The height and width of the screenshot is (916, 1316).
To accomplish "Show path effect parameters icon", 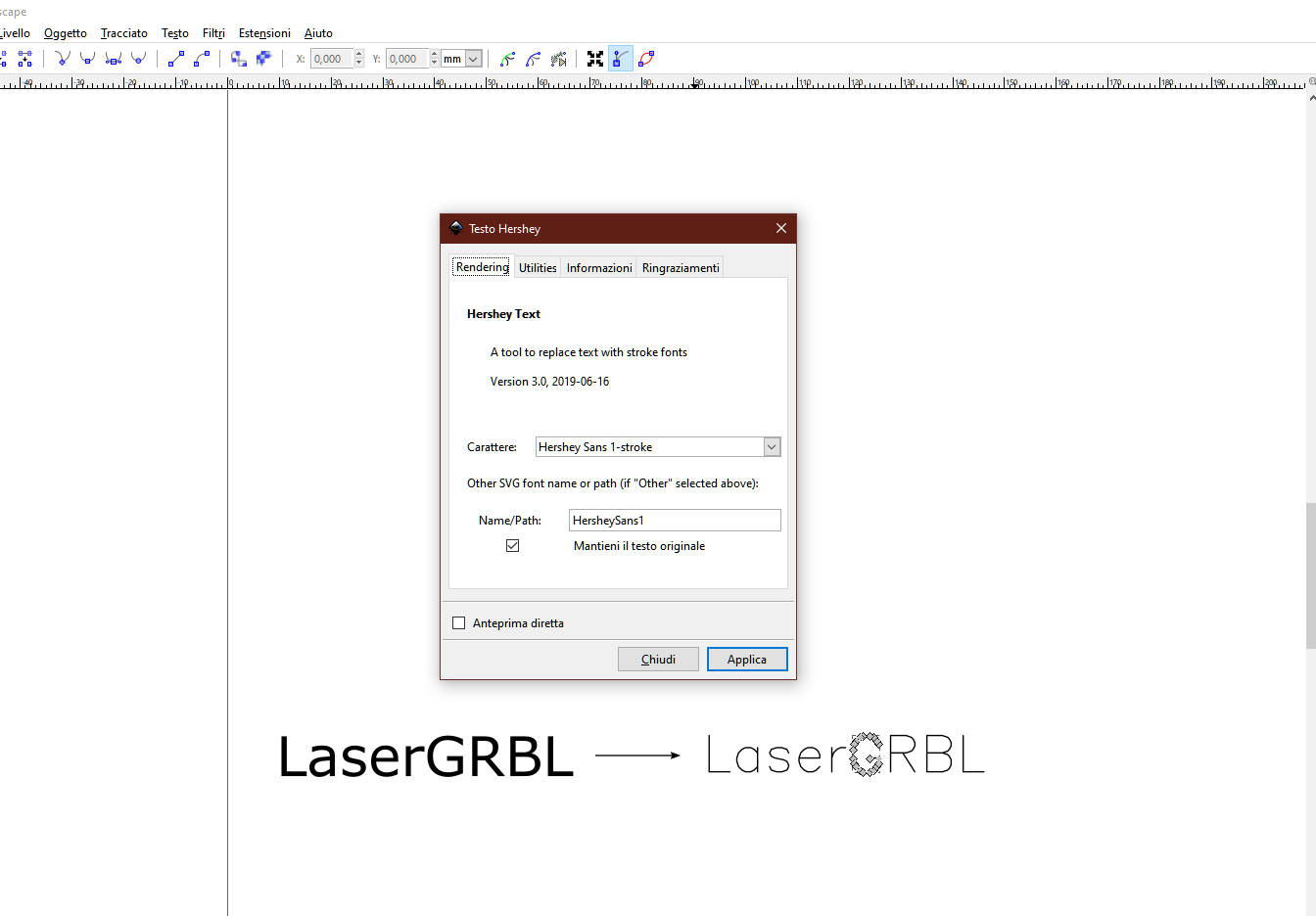I will pyautogui.click(x=558, y=59).
